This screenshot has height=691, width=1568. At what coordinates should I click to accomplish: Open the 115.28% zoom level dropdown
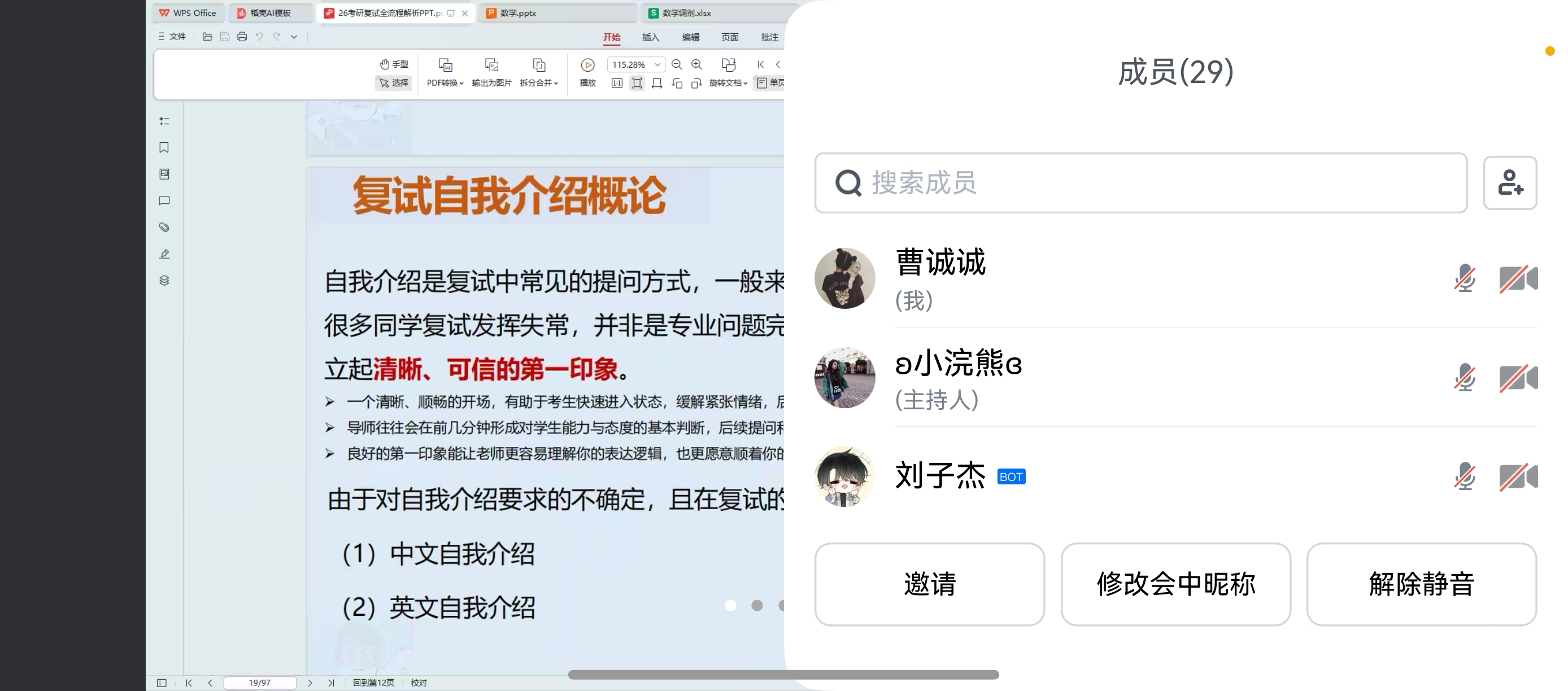coord(657,64)
